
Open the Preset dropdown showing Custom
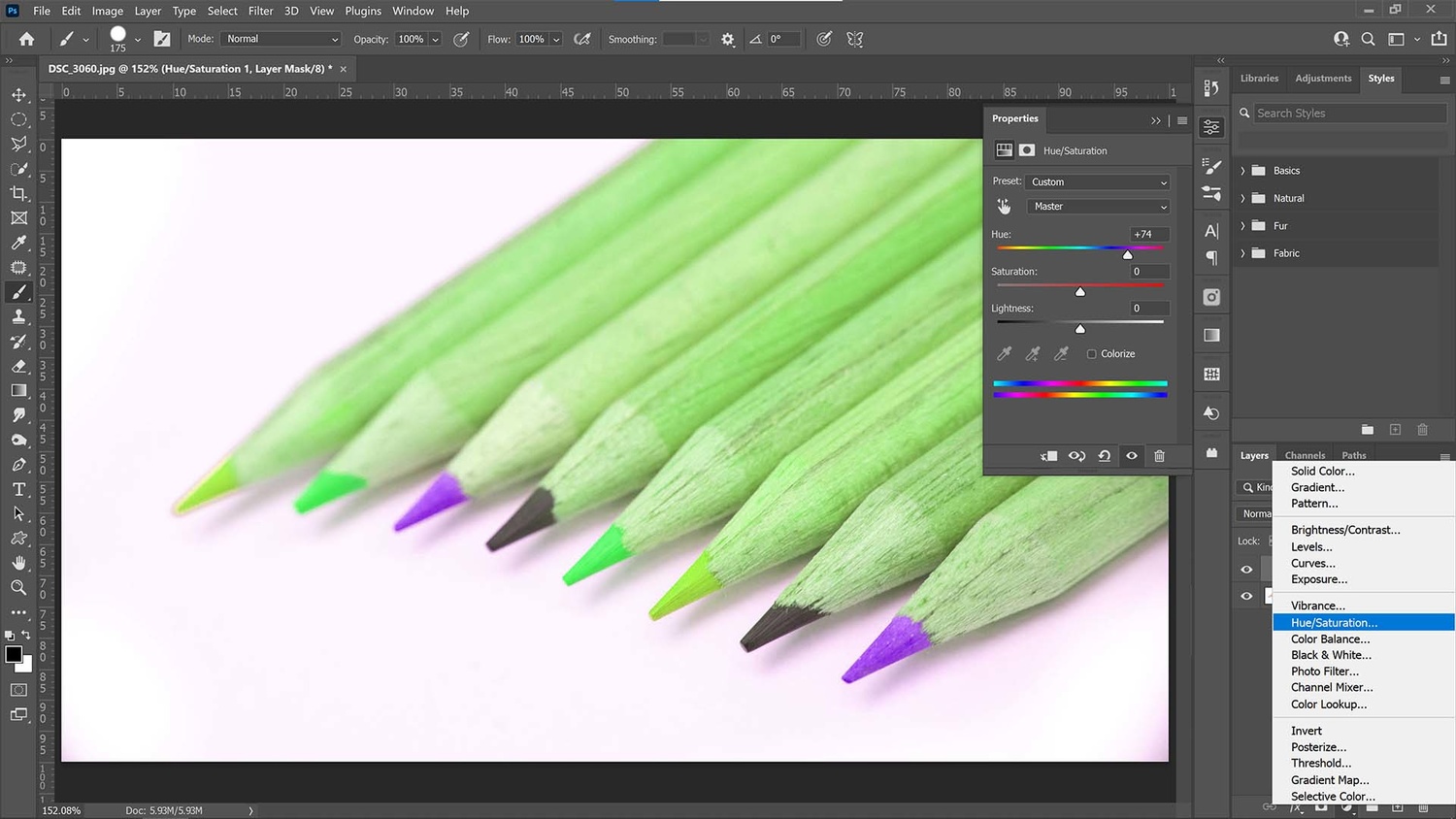click(1099, 182)
